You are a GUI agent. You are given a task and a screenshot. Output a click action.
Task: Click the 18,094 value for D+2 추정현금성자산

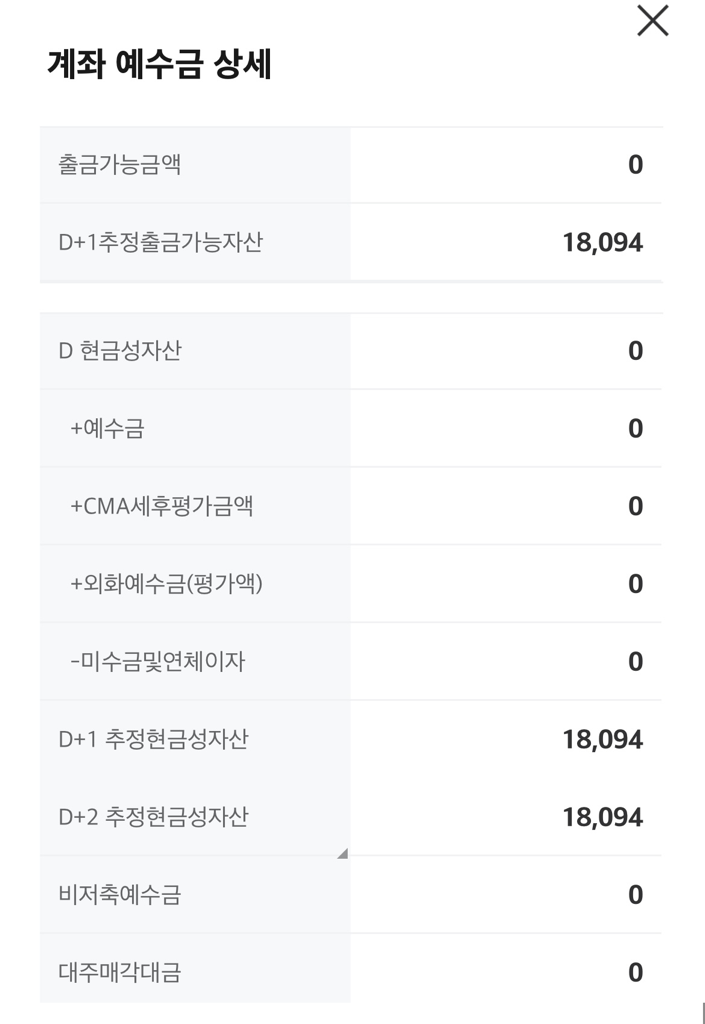pyautogui.click(x=602, y=817)
